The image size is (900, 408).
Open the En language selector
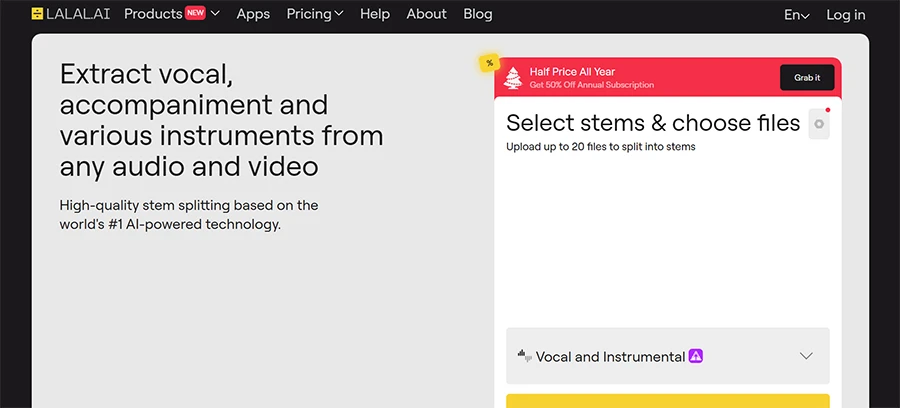[x=797, y=15]
